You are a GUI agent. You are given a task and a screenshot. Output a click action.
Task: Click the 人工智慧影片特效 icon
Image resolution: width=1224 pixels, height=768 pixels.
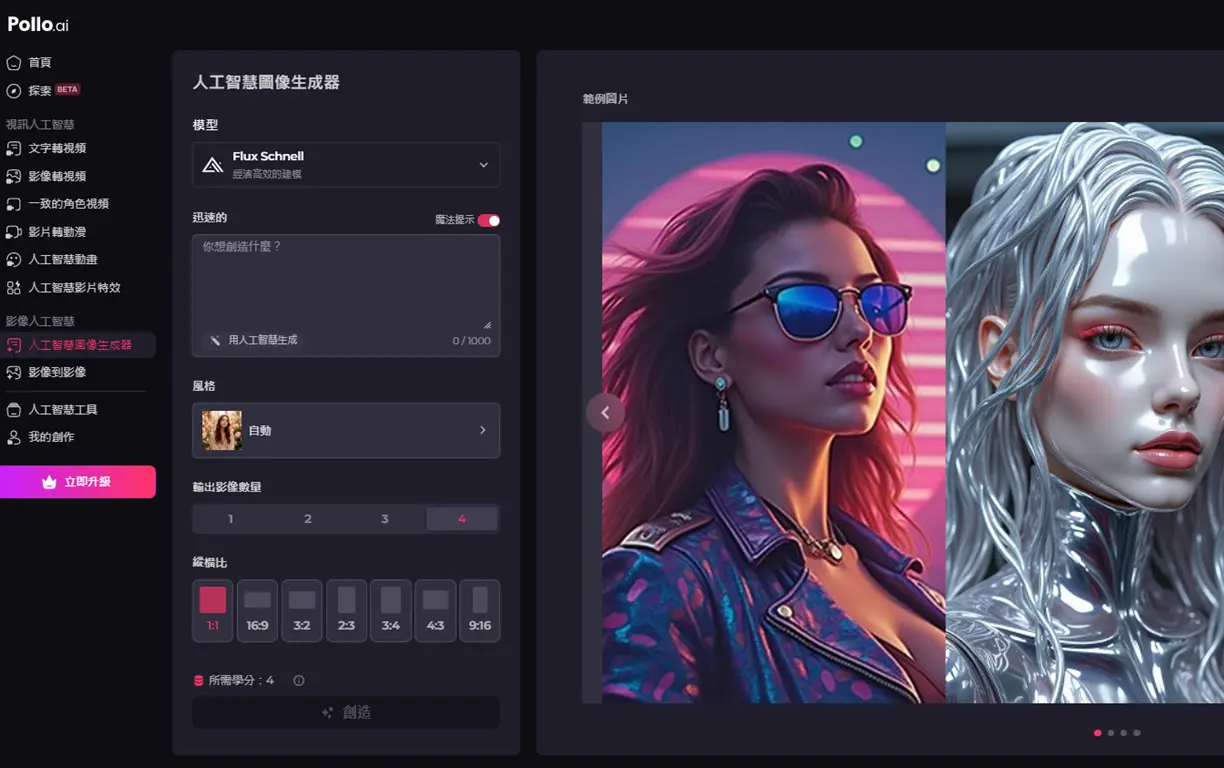pos(13,287)
